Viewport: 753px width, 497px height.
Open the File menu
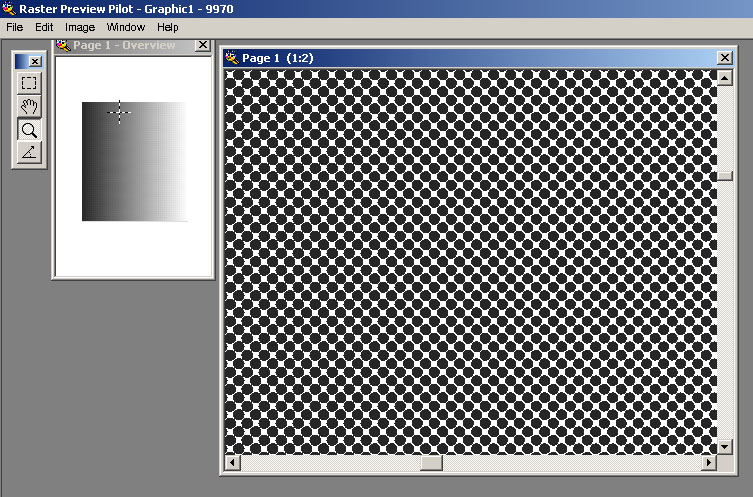click(14, 27)
